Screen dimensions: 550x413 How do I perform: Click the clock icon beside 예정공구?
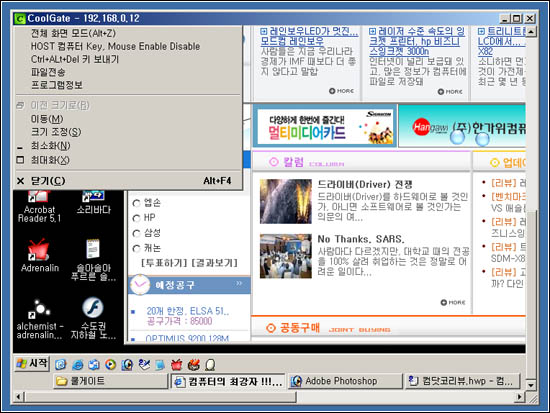tap(140, 285)
